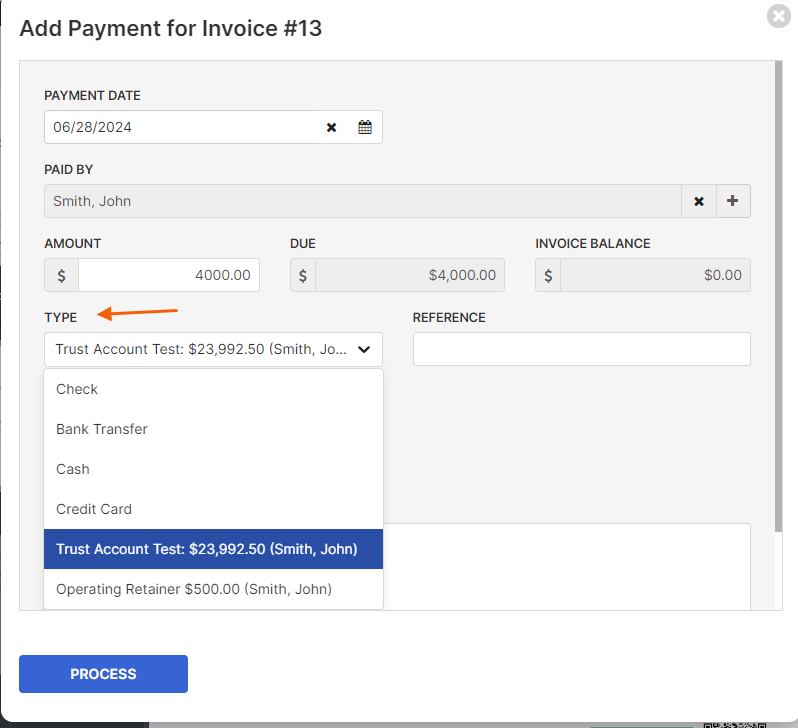The image size is (798, 728).
Task: Click dollar sign beside Due field
Action: click(x=303, y=275)
